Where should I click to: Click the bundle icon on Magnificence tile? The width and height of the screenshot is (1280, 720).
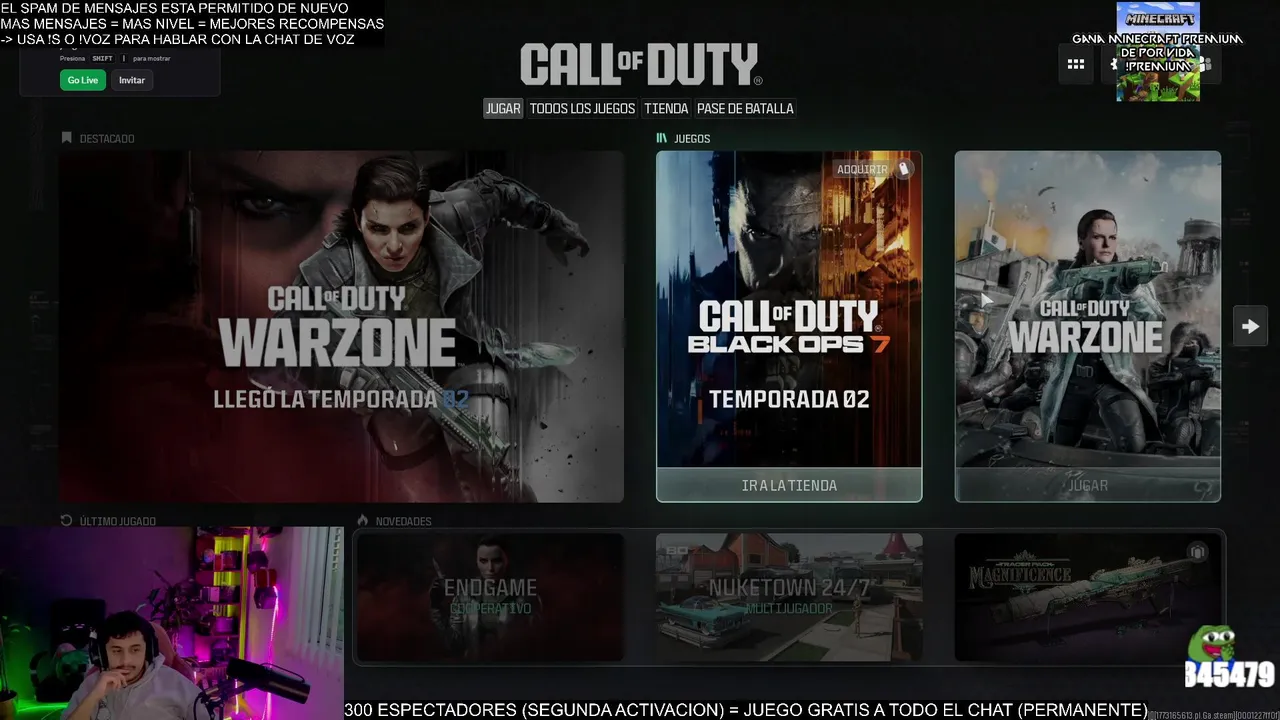point(1197,552)
